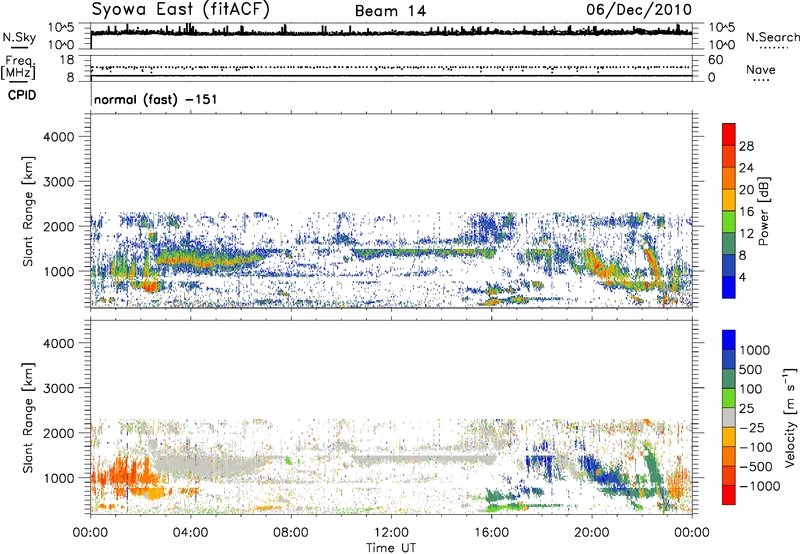Click the "16" power colorbar value
The height and width of the screenshot is (554, 800).
(746, 212)
